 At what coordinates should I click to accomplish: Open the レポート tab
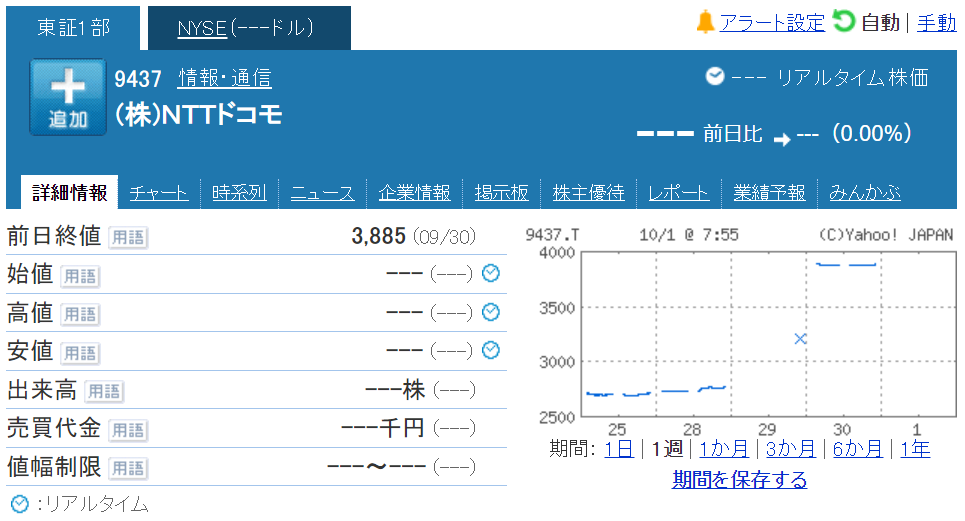(x=679, y=193)
